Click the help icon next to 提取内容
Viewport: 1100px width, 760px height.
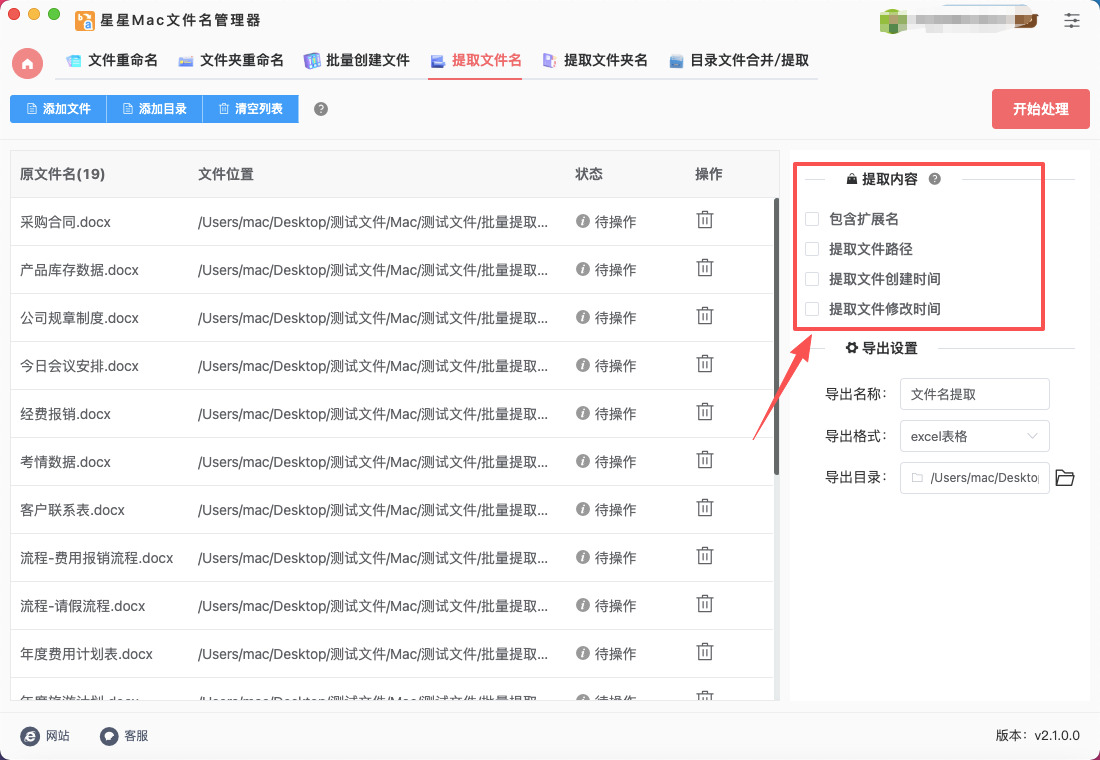(934, 179)
